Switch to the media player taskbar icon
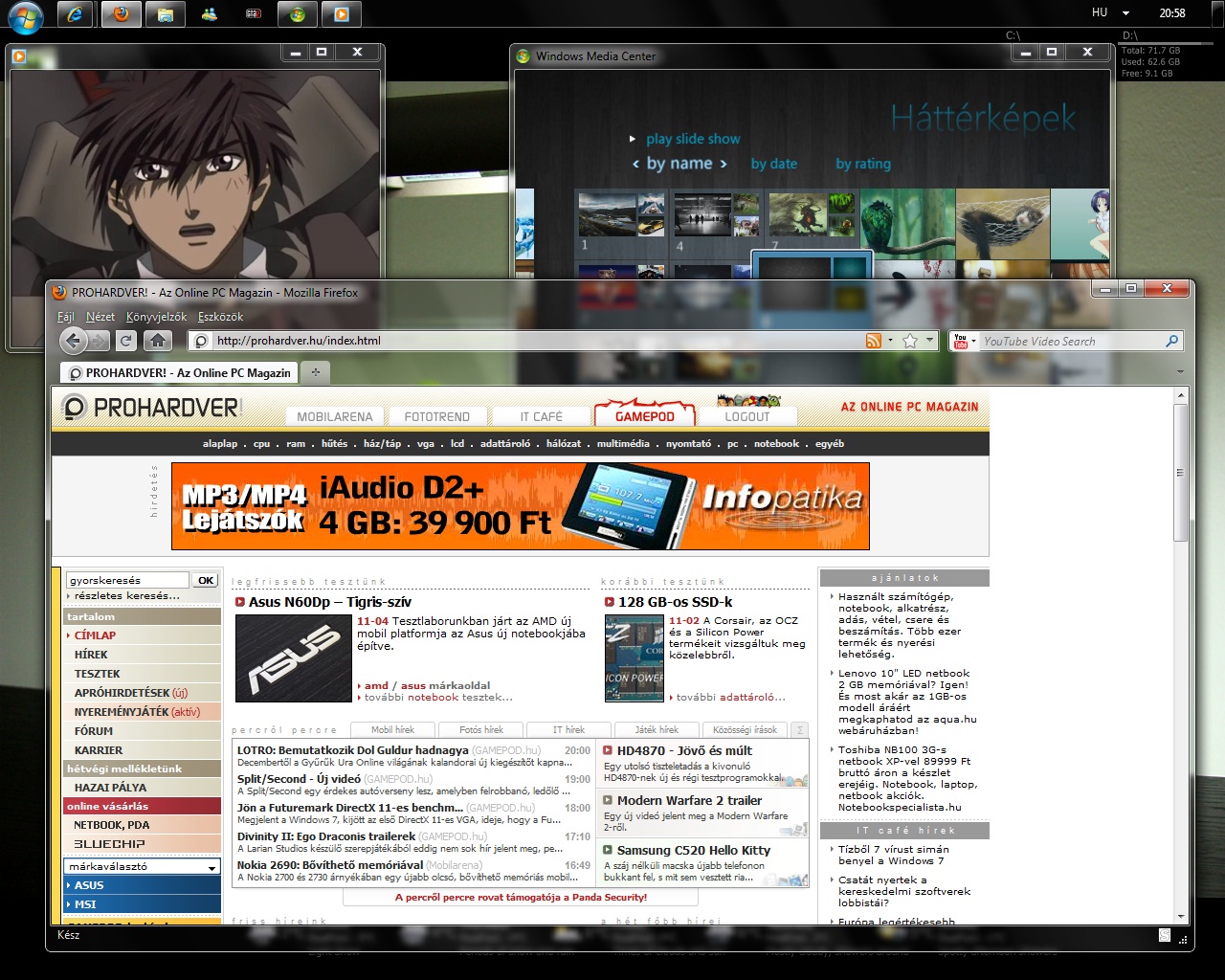 [x=342, y=13]
